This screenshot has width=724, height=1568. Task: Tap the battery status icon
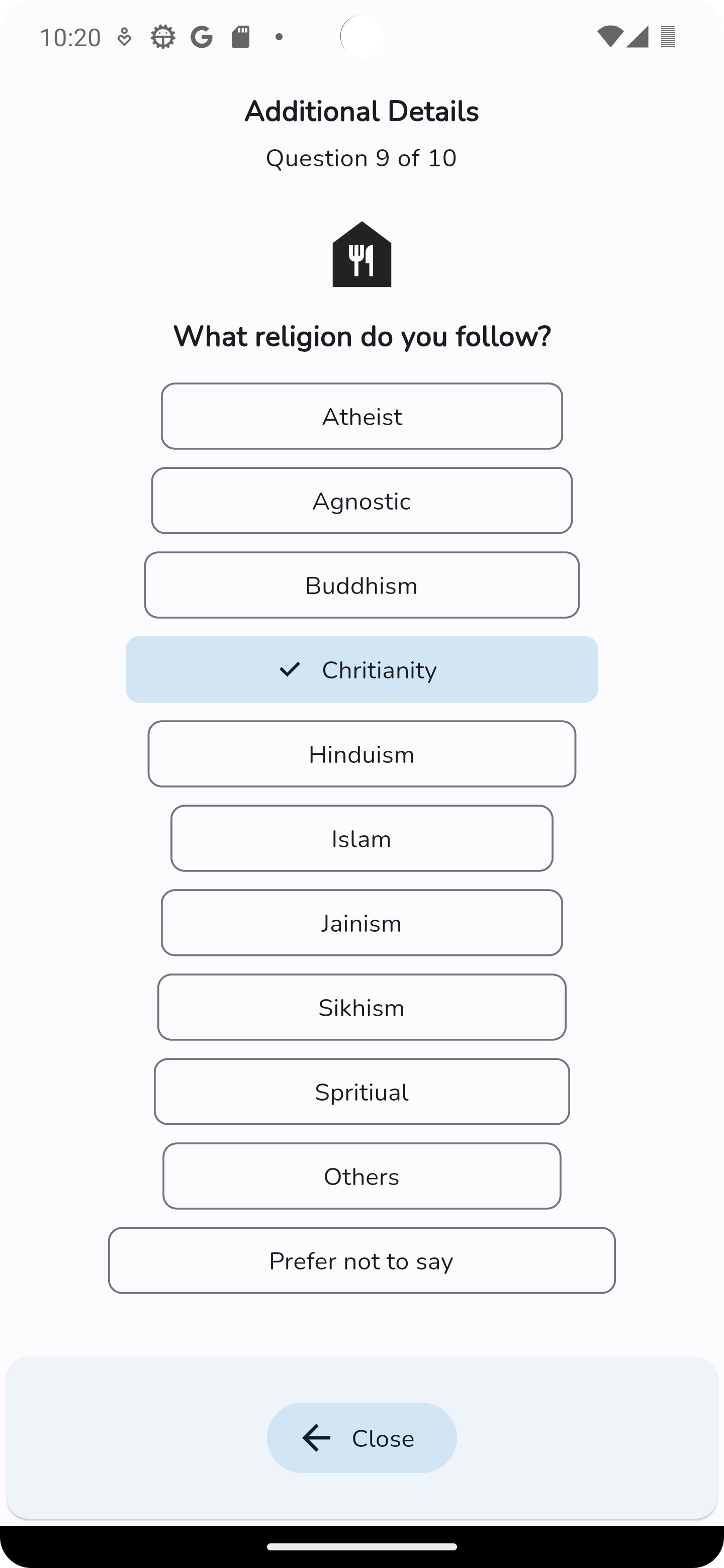tap(668, 37)
